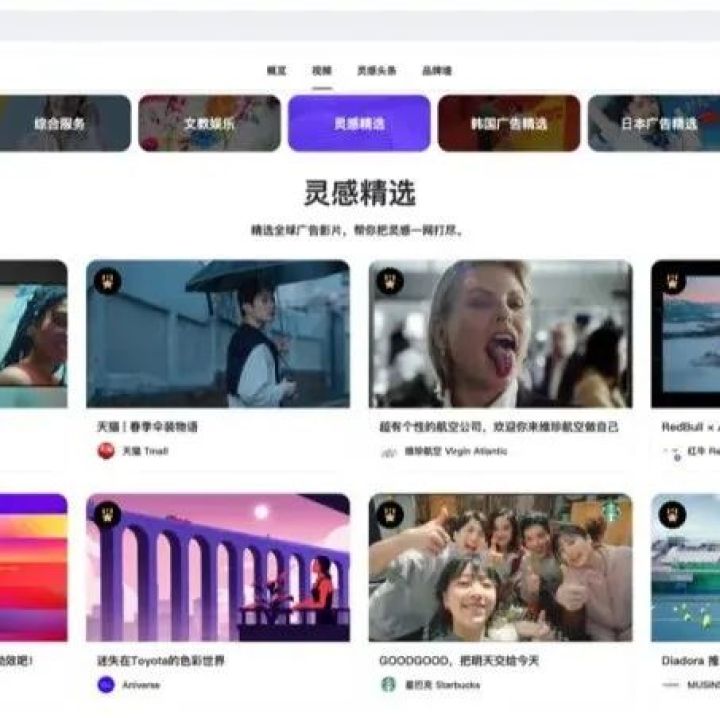This screenshot has width=720, height=718.
Task: Click the MUSIN brand name text
Action: [x=703, y=685]
